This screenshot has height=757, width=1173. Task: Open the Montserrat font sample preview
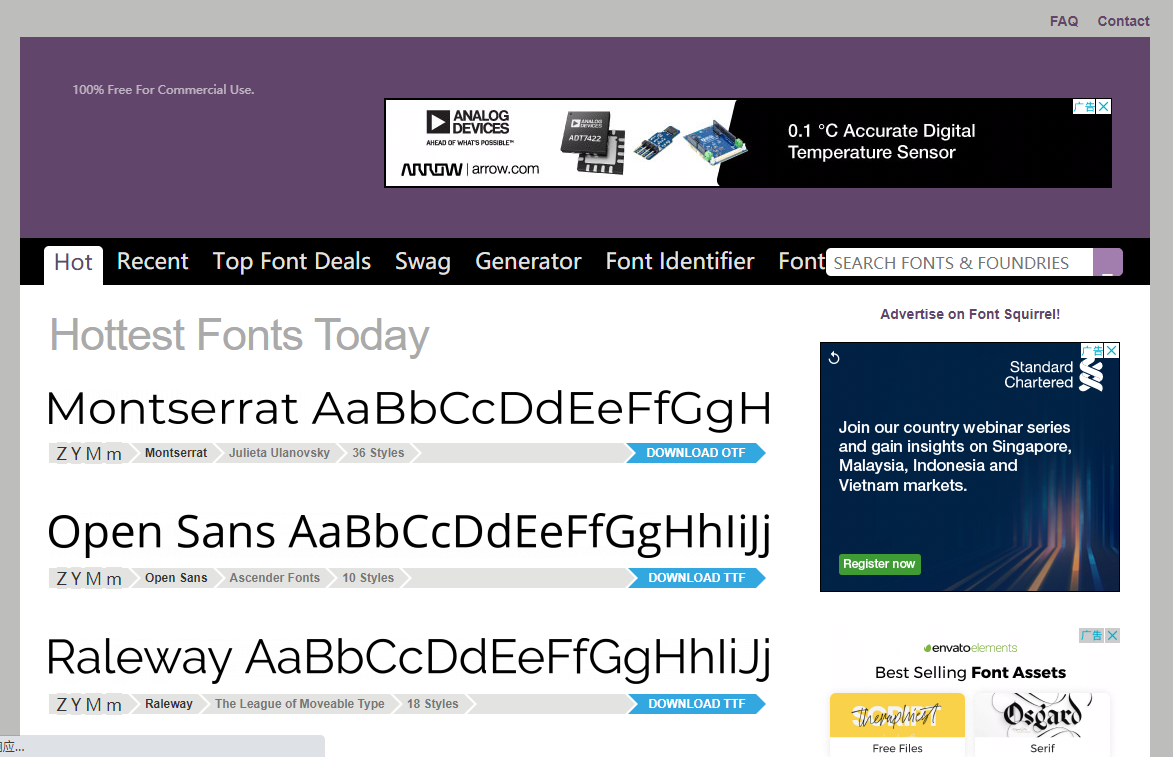pos(408,409)
